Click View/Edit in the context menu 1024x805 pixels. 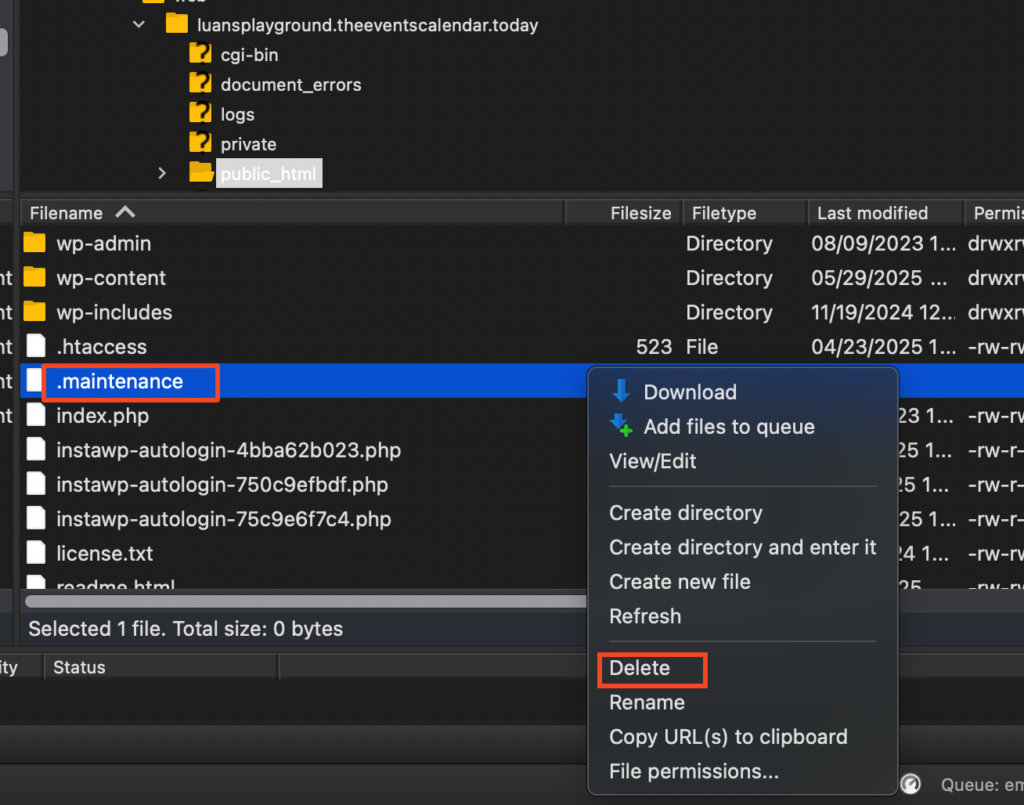click(x=653, y=461)
